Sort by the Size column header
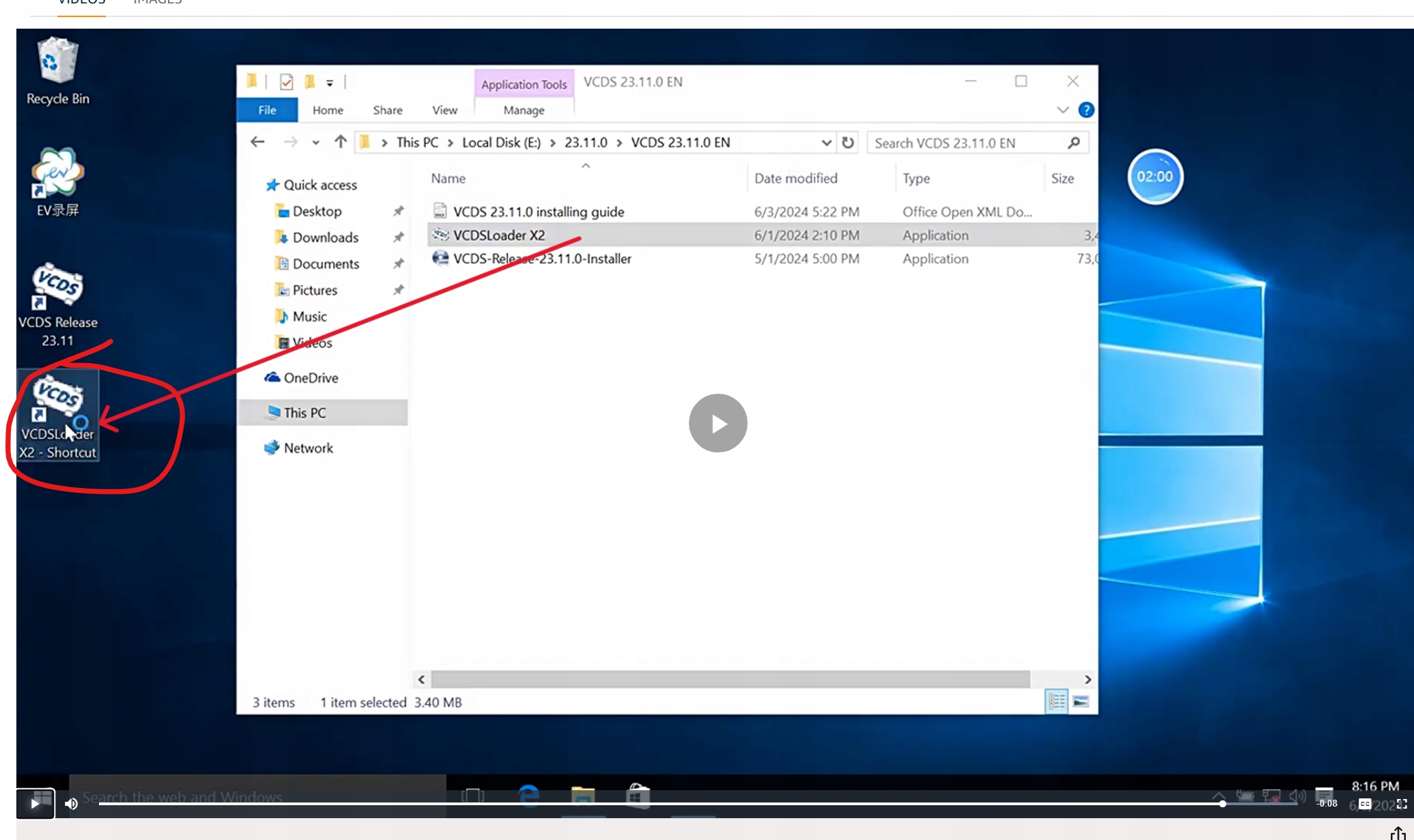 (1062, 179)
